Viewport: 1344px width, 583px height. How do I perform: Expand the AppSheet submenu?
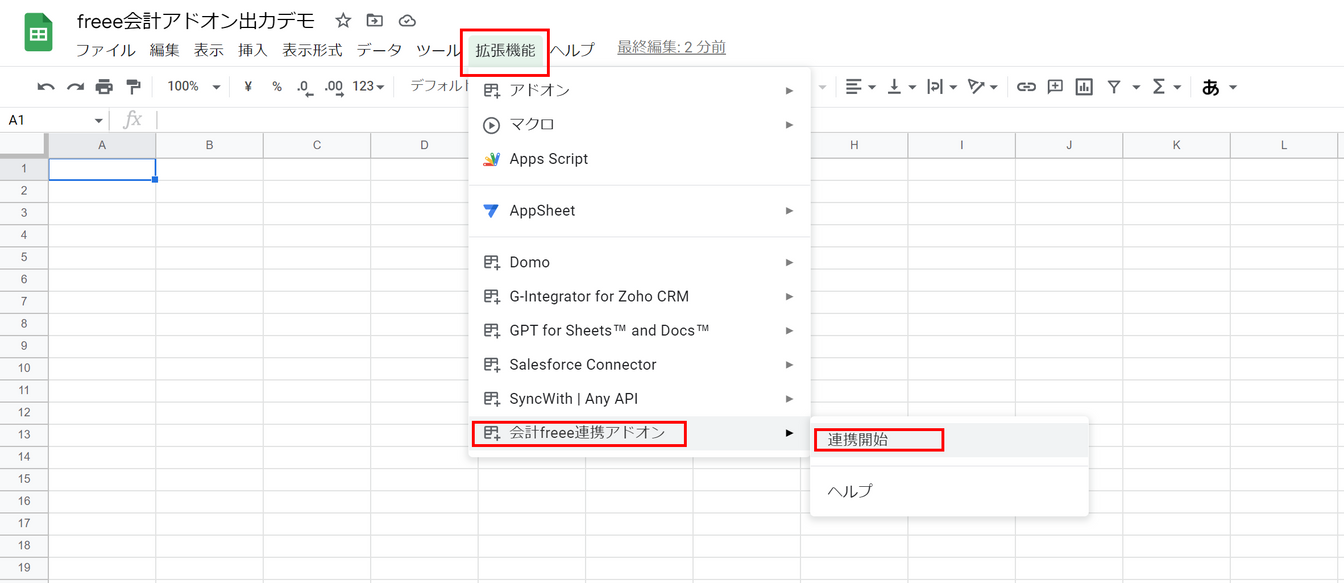pyautogui.click(x=639, y=211)
